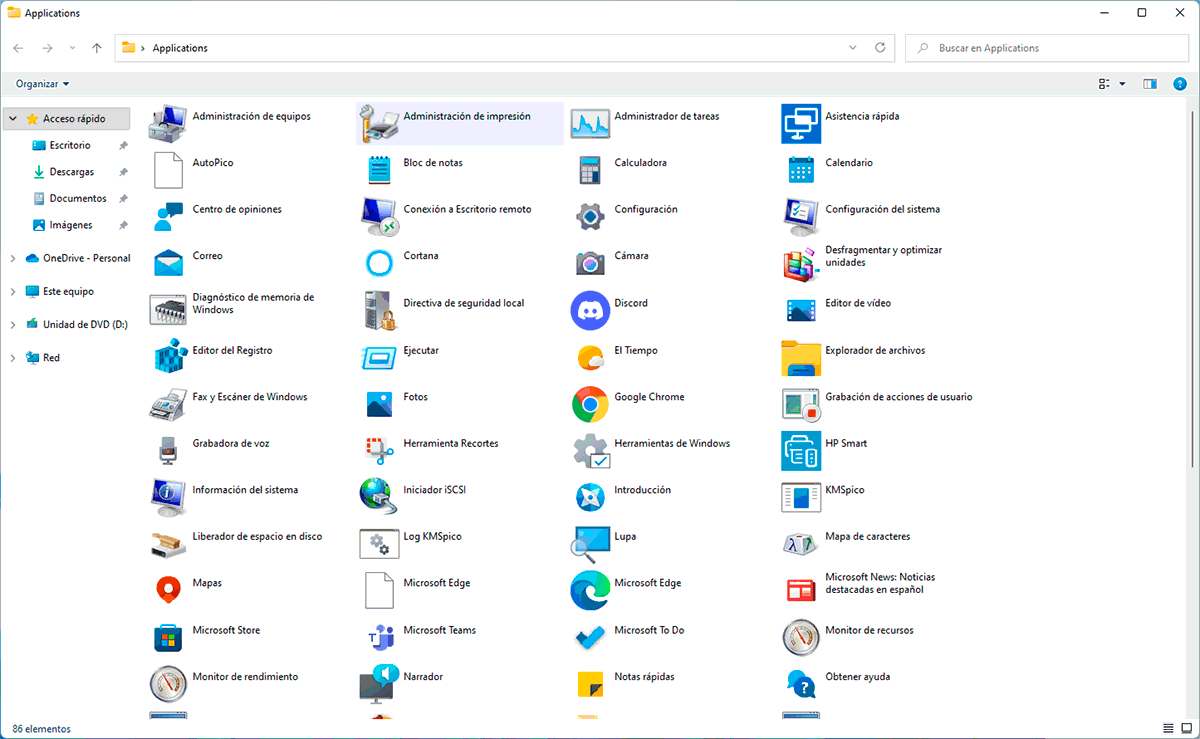Click the Configuración gear icon
1200x739 pixels.
click(x=590, y=216)
